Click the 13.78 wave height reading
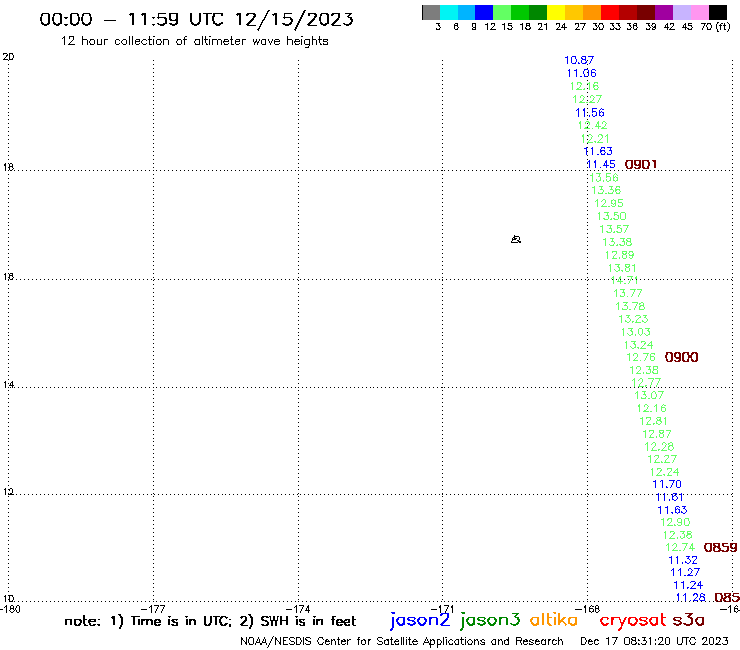The image size is (740, 650). point(630,306)
